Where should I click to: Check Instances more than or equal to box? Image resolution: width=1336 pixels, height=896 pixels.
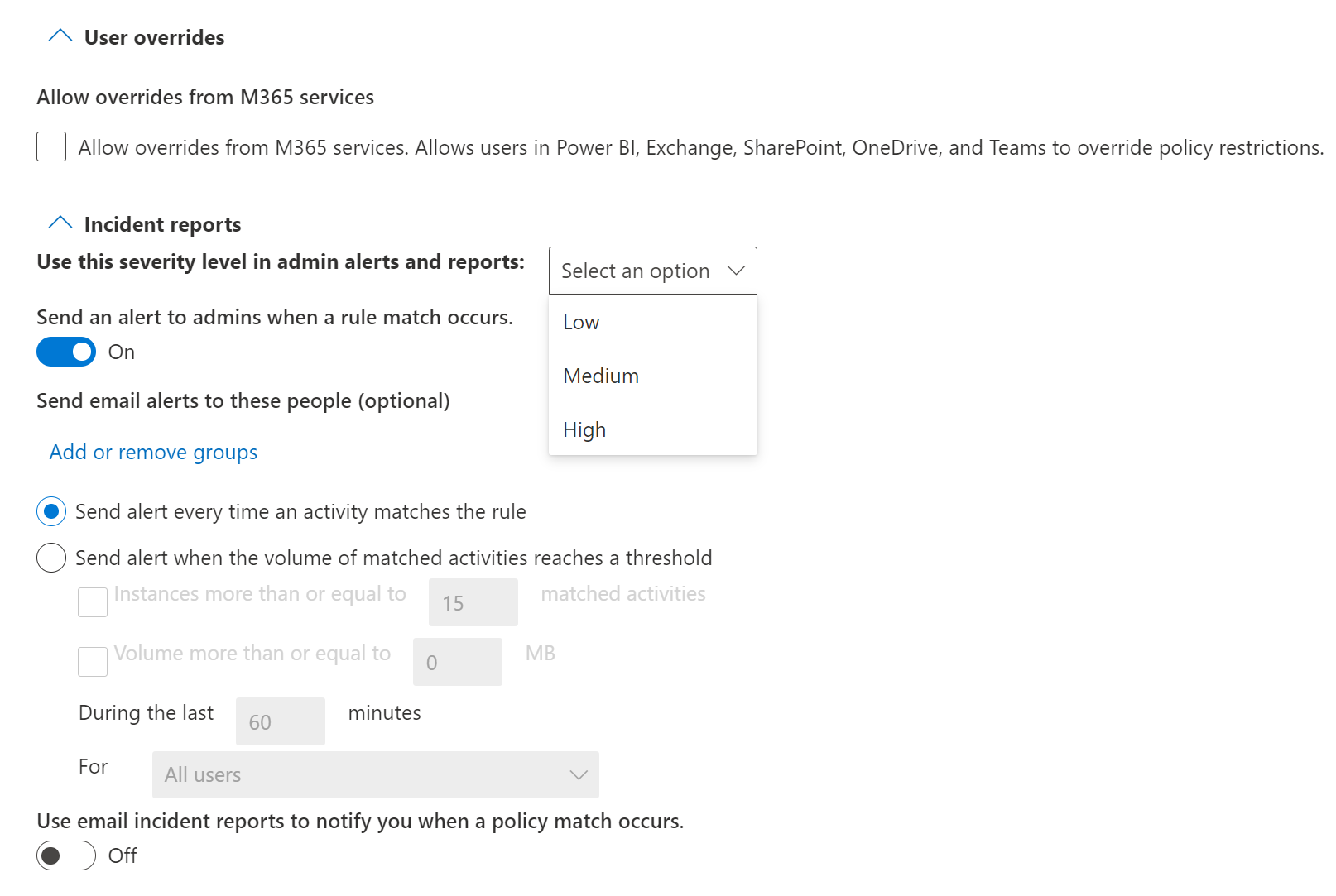point(93,602)
